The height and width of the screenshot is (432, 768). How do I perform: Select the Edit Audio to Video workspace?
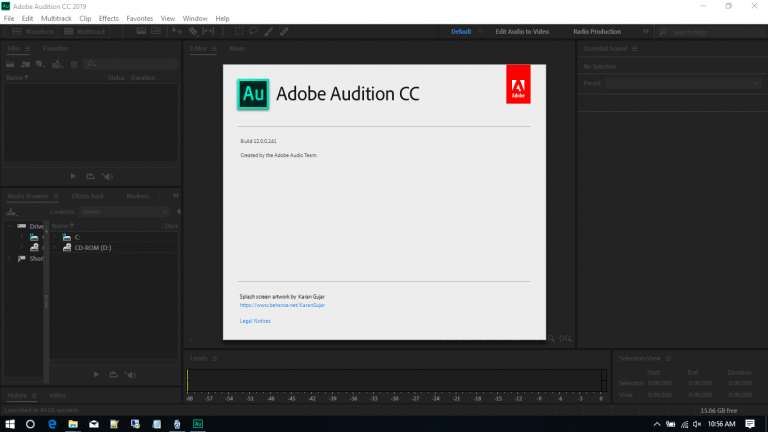click(522, 31)
